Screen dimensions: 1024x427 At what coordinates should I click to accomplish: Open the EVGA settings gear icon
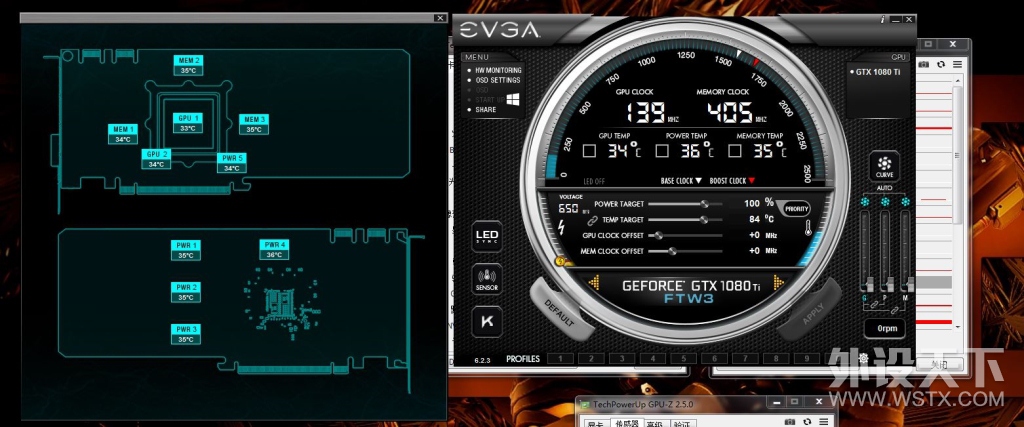click(x=863, y=358)
